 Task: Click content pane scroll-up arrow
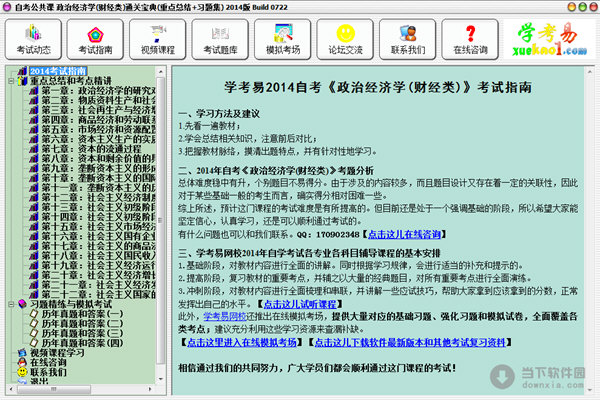click(590, 71)
